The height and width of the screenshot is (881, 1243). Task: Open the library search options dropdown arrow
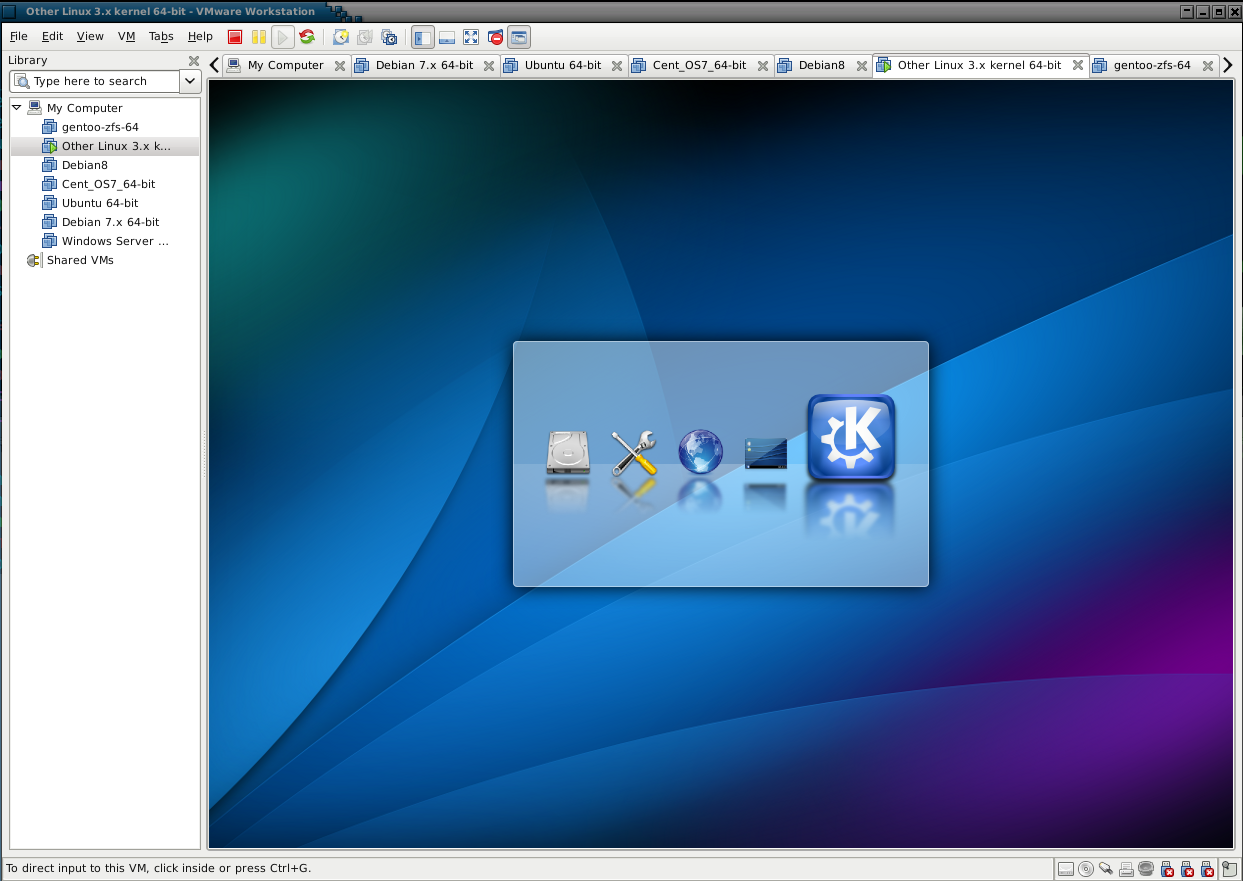pyautogui.click(x=190, y=81)
